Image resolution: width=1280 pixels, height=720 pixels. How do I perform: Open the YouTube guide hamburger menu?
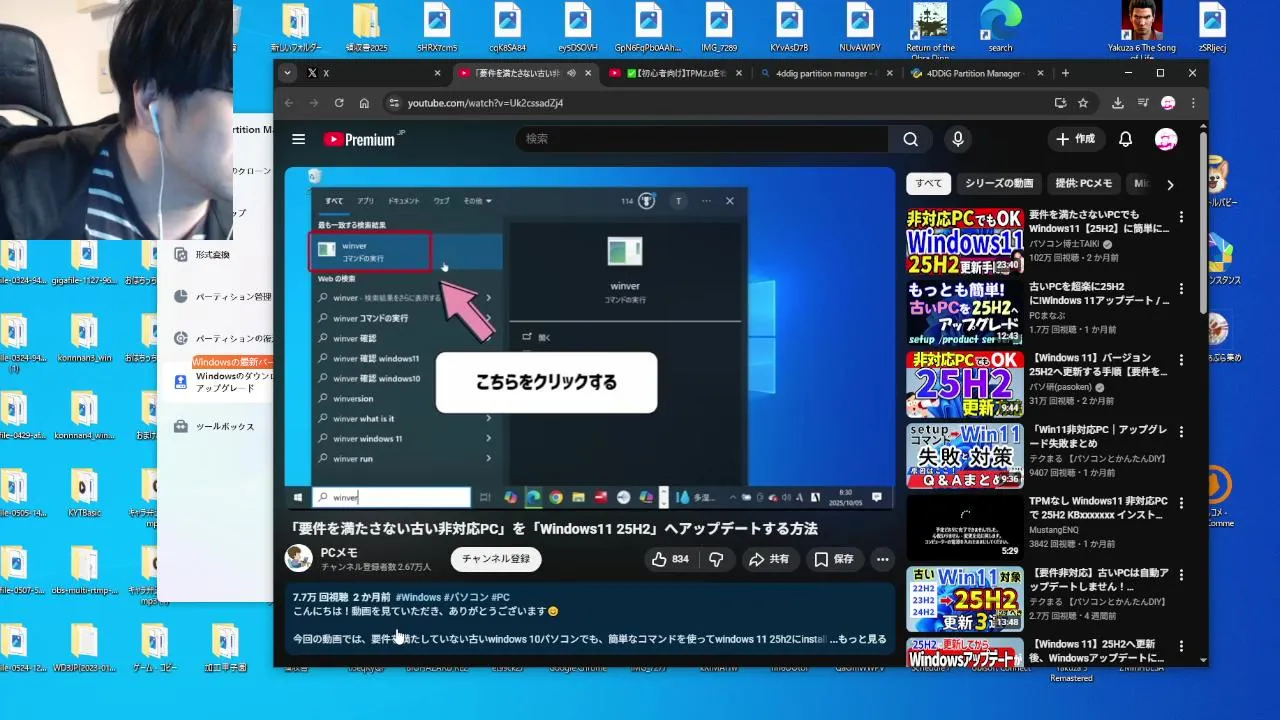298,139
